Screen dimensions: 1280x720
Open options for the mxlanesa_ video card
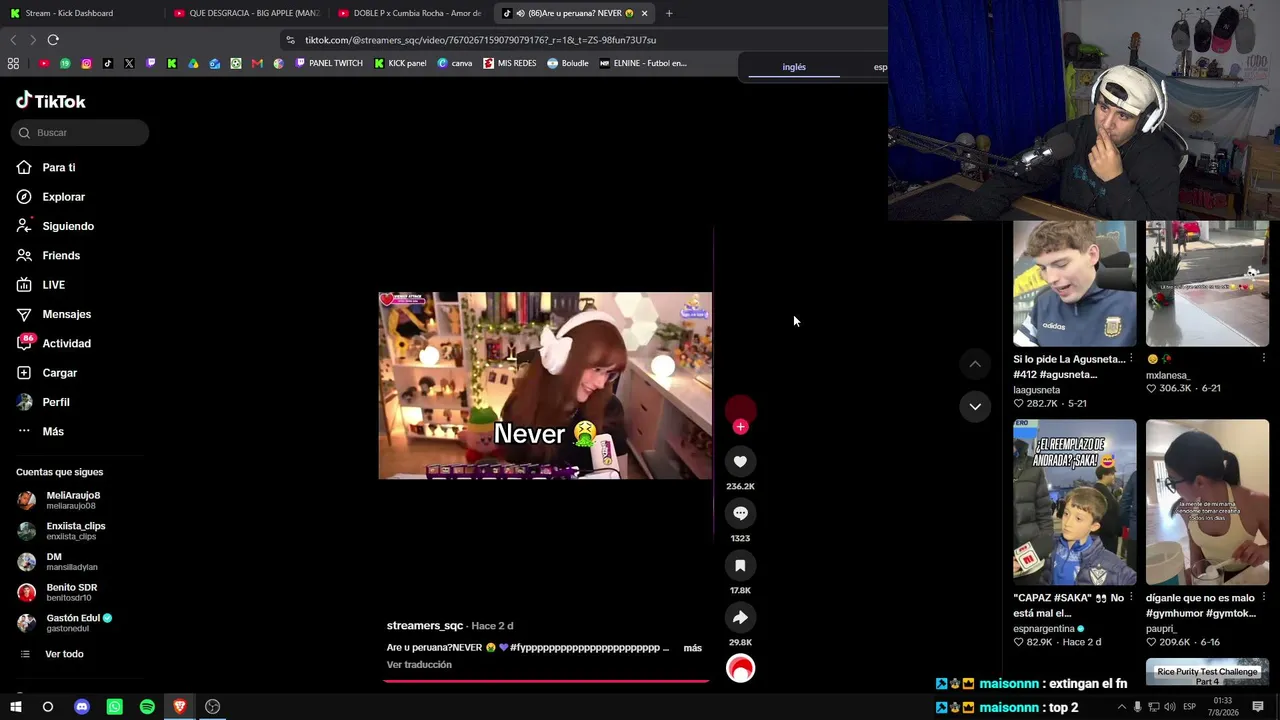coord(1263,358)
